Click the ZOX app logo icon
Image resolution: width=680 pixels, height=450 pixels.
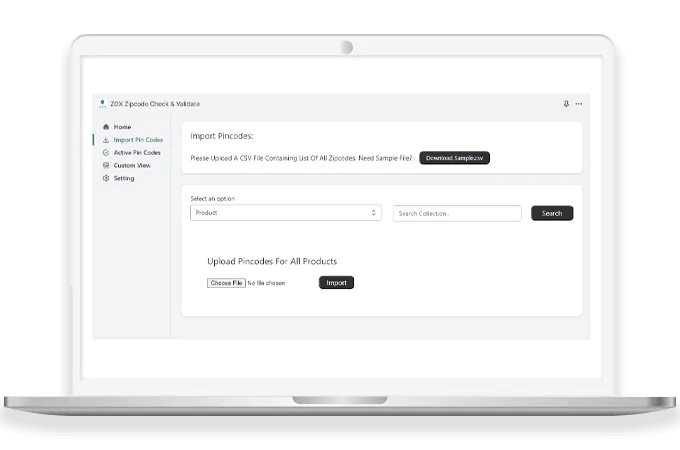pyautogui.click(x=102, y=103)
